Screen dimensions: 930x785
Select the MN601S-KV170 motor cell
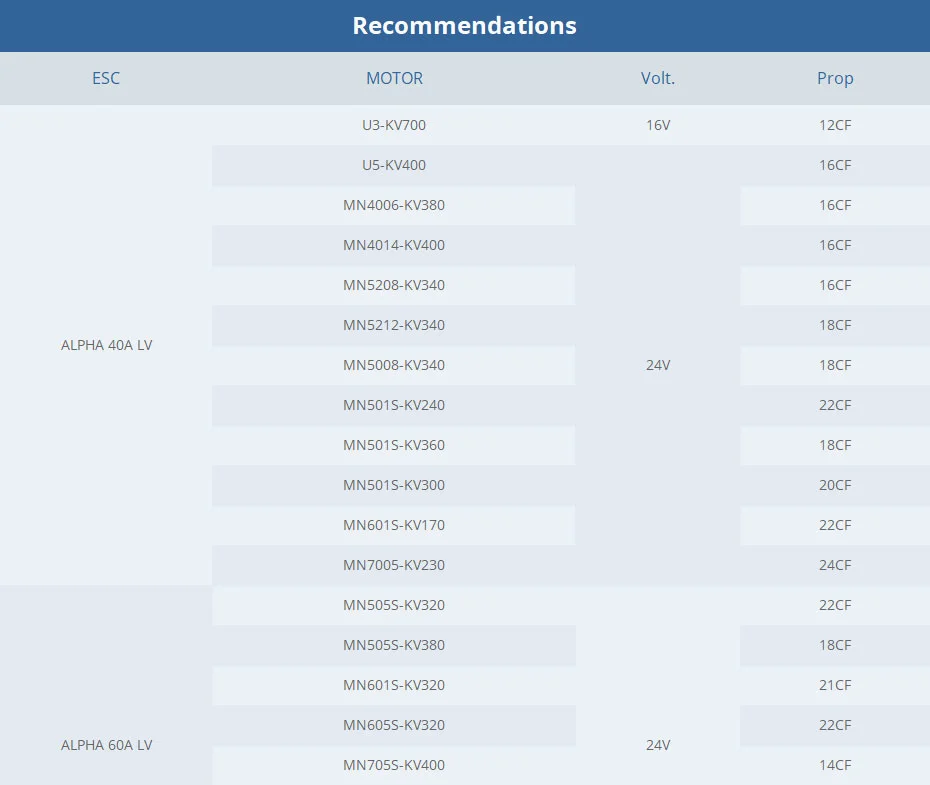(x=394, y=525)
